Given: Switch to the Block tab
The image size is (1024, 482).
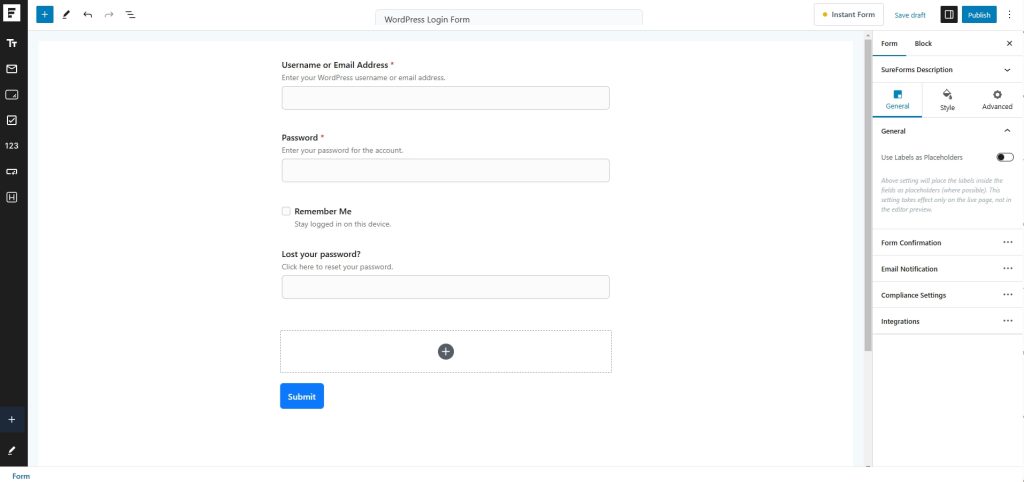Looking at the screenshot, I should (x=923, y=44).
